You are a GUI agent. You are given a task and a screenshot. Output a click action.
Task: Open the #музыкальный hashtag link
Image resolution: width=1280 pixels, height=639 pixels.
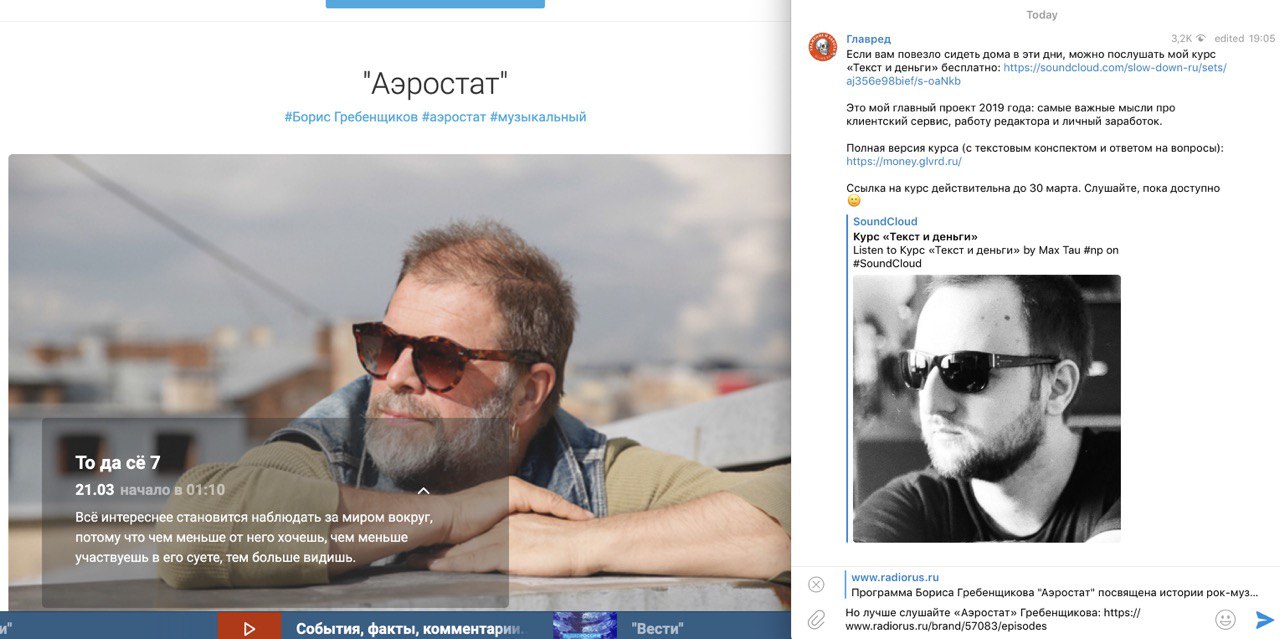[538, 117]
